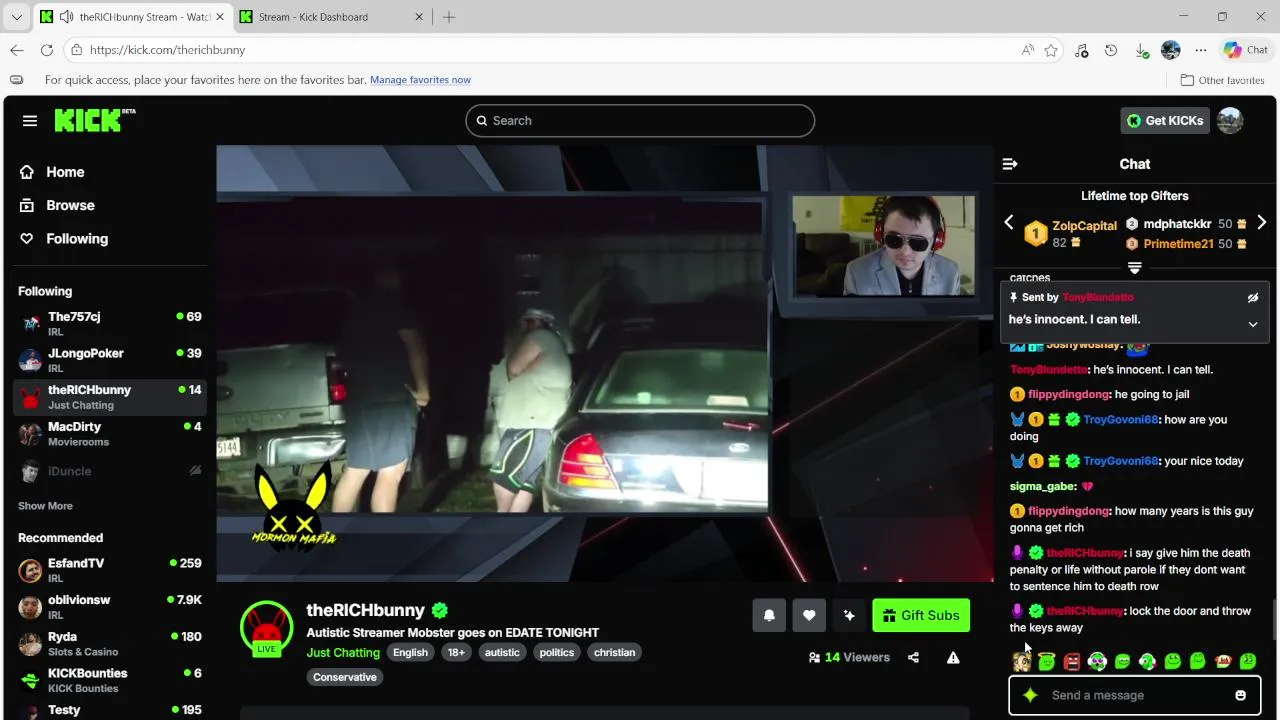Open browser history icon

pos(1111,50)
